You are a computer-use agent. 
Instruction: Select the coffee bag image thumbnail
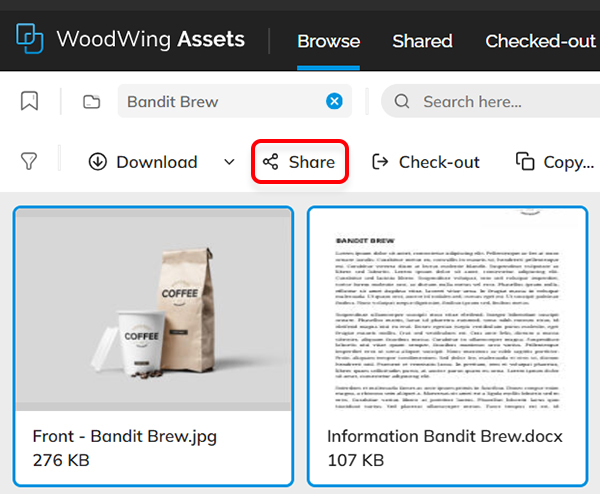pos(153,310)
